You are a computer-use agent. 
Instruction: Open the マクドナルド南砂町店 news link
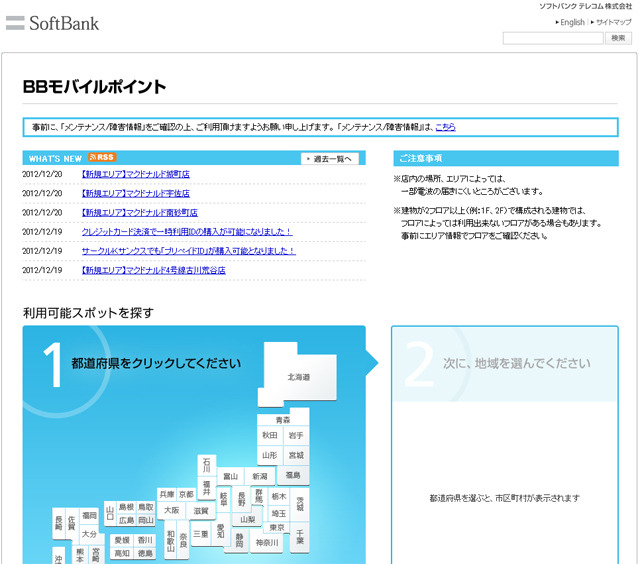(x=140, y=212)
